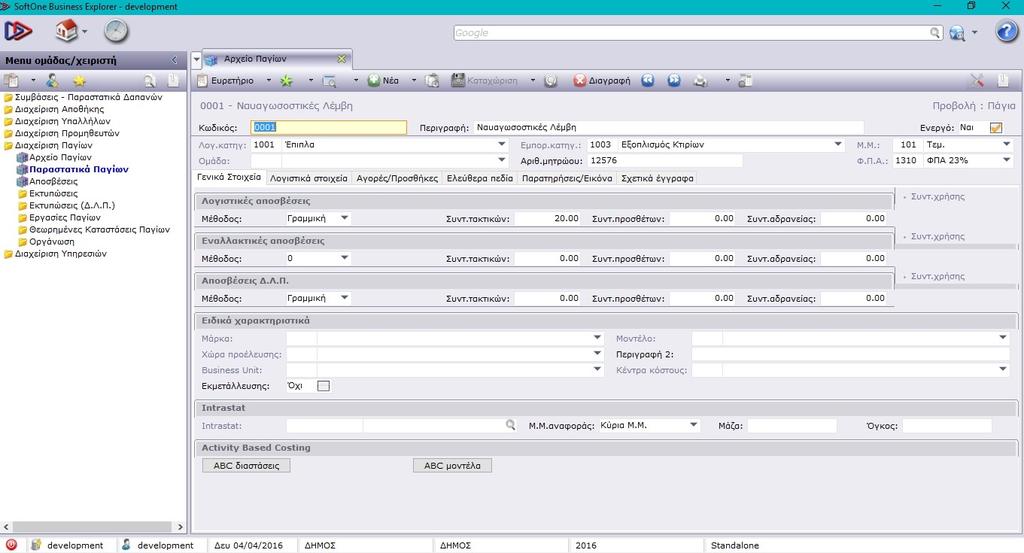The height and width of the screenshot is (553, 1024).
Task: Click the Intrastat lookup magnifier icon
Action: [510, 425]
